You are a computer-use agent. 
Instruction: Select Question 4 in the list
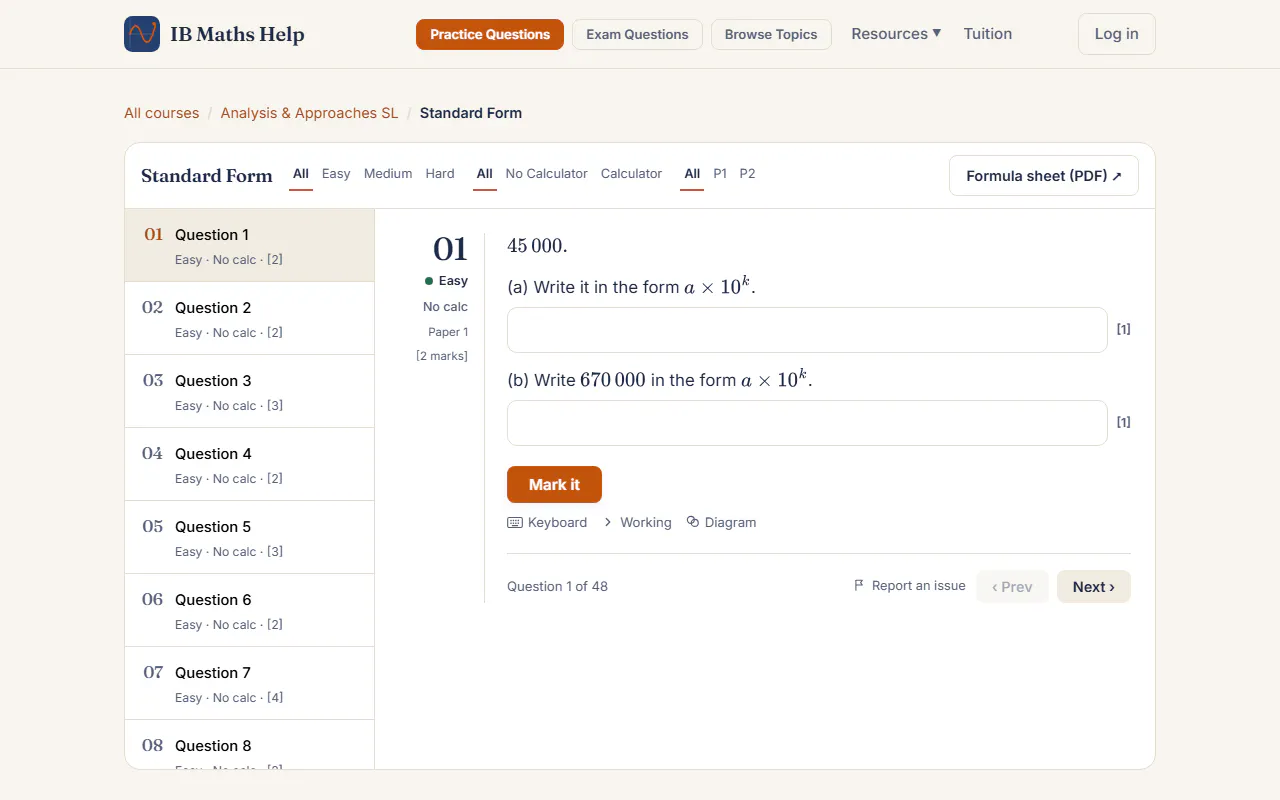point(250,464)
